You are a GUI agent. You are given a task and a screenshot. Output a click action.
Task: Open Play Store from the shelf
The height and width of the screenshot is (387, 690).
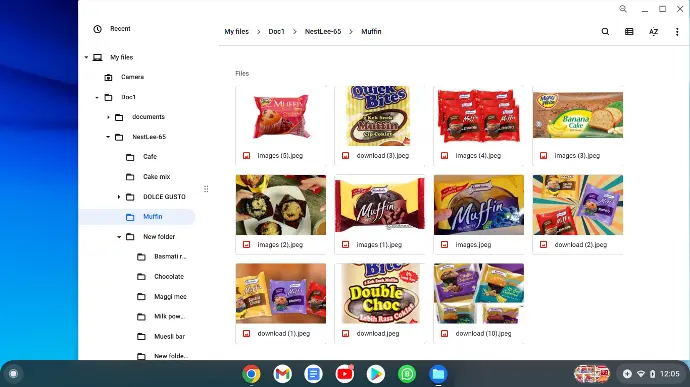pyautogui.click(x=375, y=374)
